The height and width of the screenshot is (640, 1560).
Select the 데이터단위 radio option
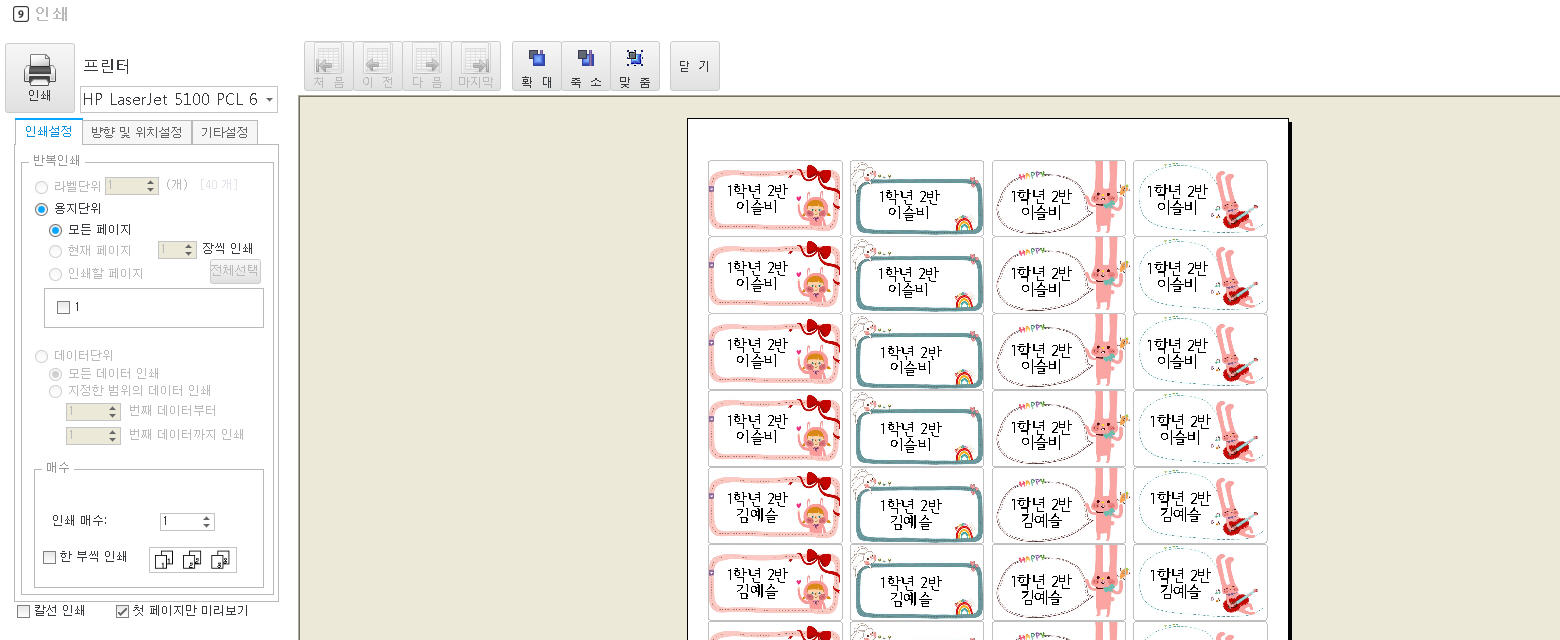click(x=41, y=356)
